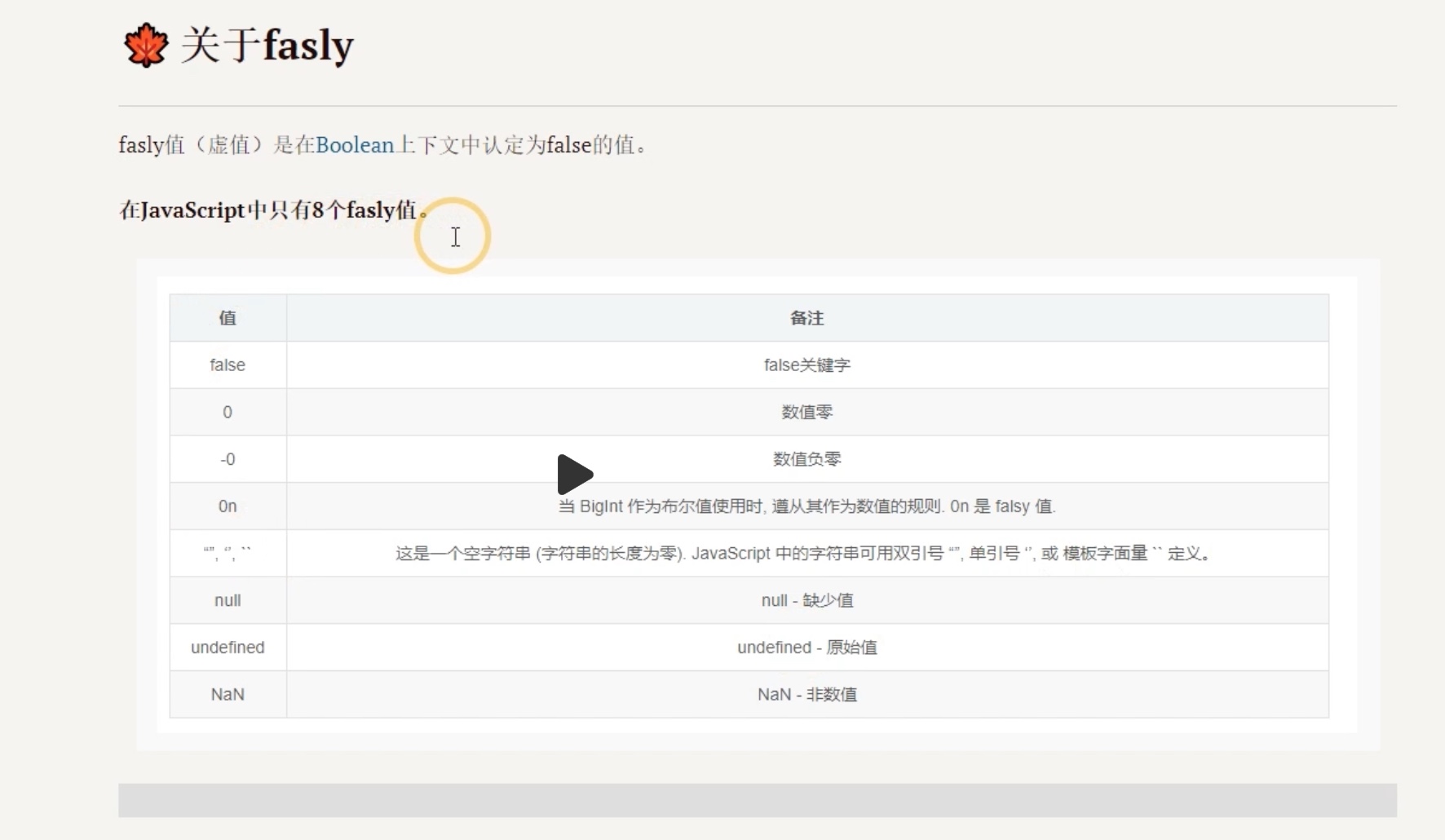The image size is (1445, 840).
Task: Click the '数值负零' note cell
Action: click(807, 459)
